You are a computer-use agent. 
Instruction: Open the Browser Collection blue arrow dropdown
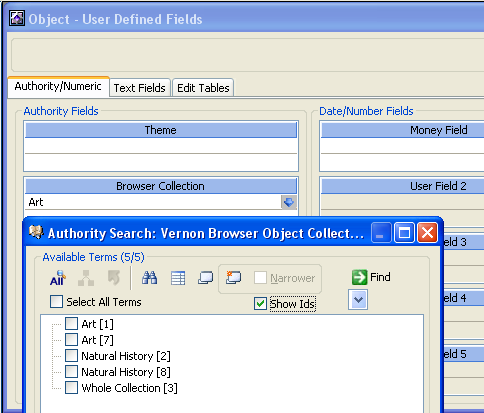(x=289, y=202)
